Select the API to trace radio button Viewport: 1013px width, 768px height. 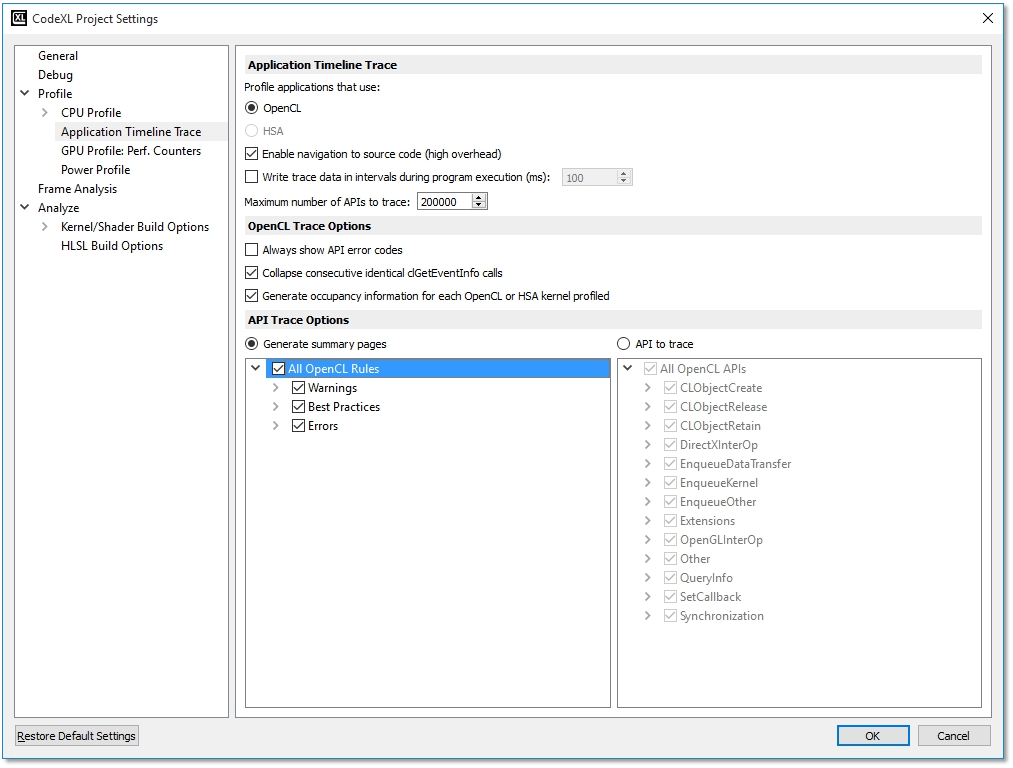[x=623, y=344]
